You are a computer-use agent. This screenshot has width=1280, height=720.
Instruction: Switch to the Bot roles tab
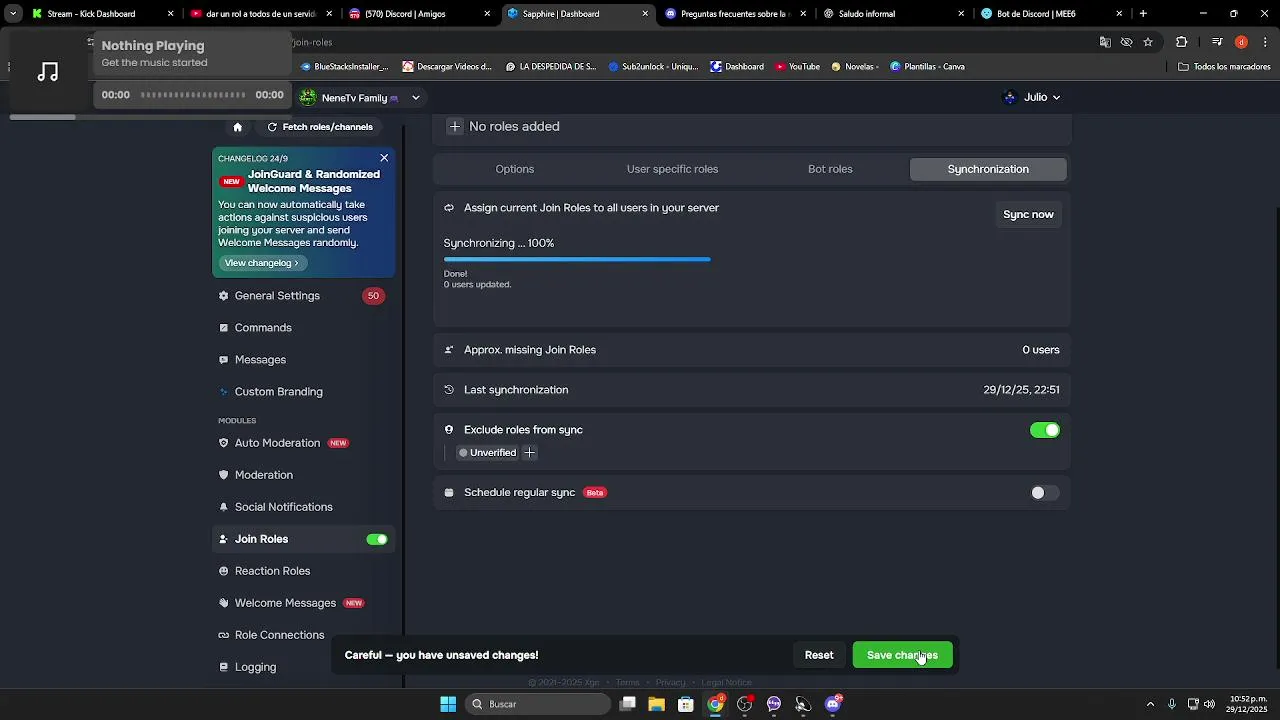[x=830, y=169]
